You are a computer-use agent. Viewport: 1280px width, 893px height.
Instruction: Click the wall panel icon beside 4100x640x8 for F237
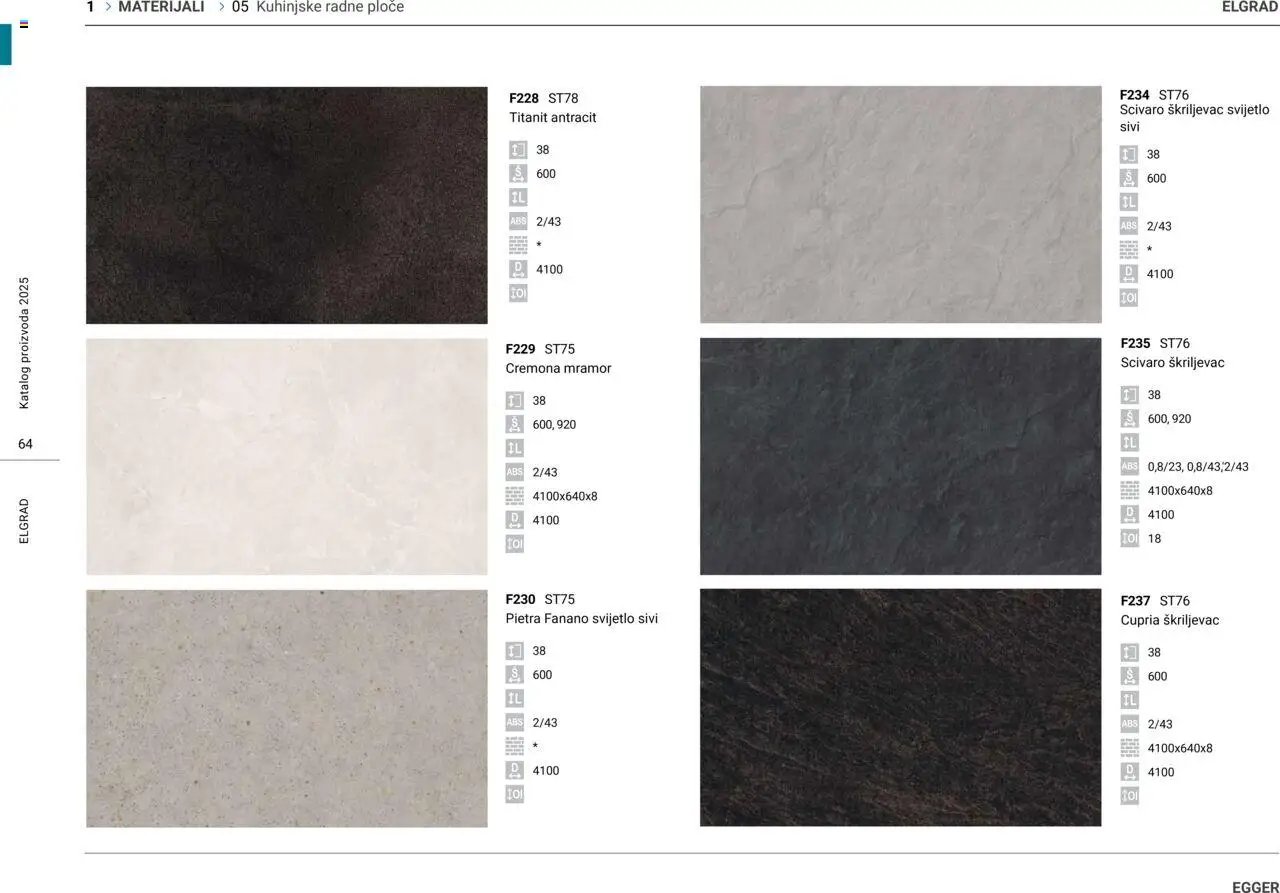tap(1129, 748)
